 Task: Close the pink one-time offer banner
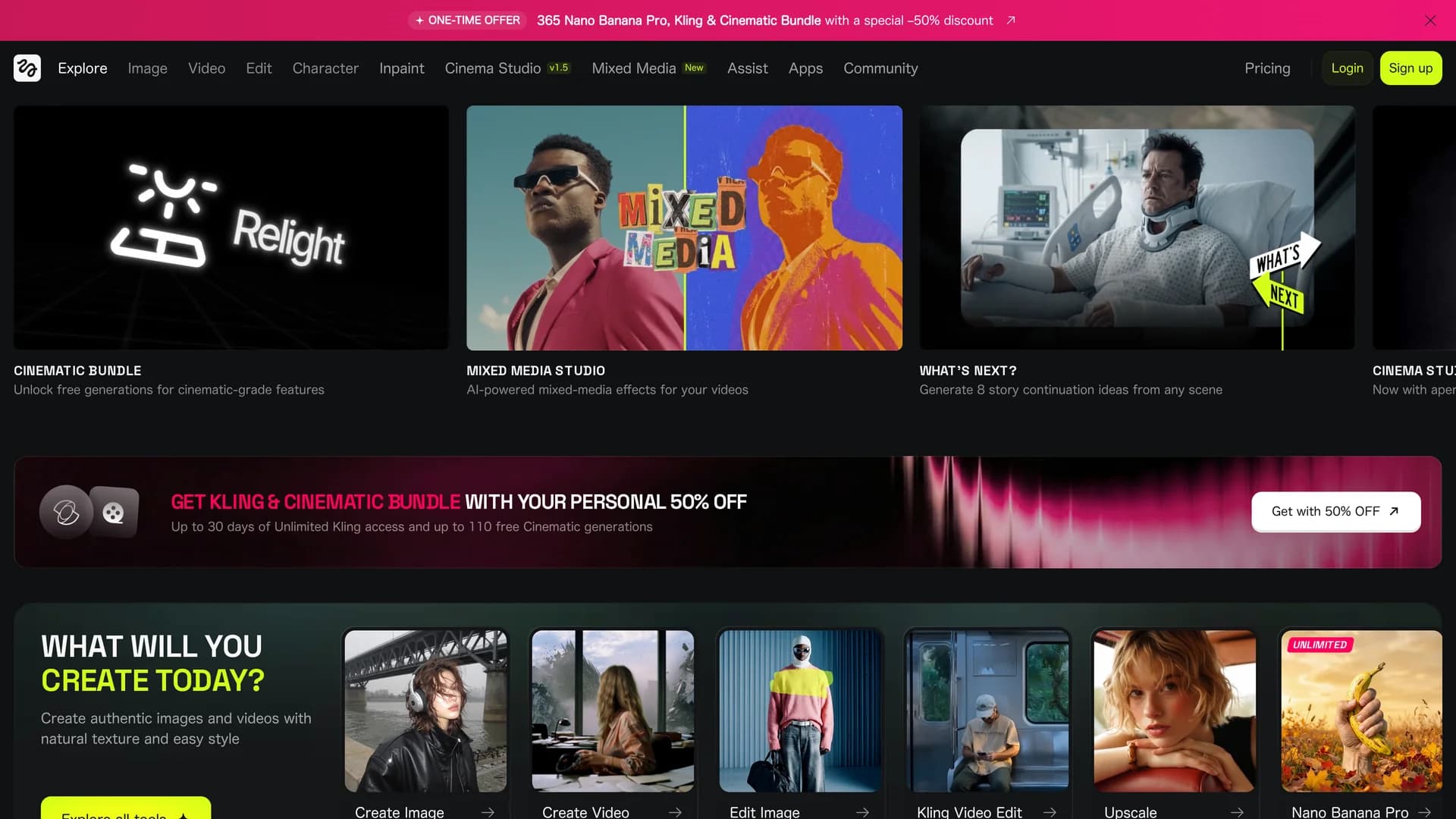[x=1430, y=20]
